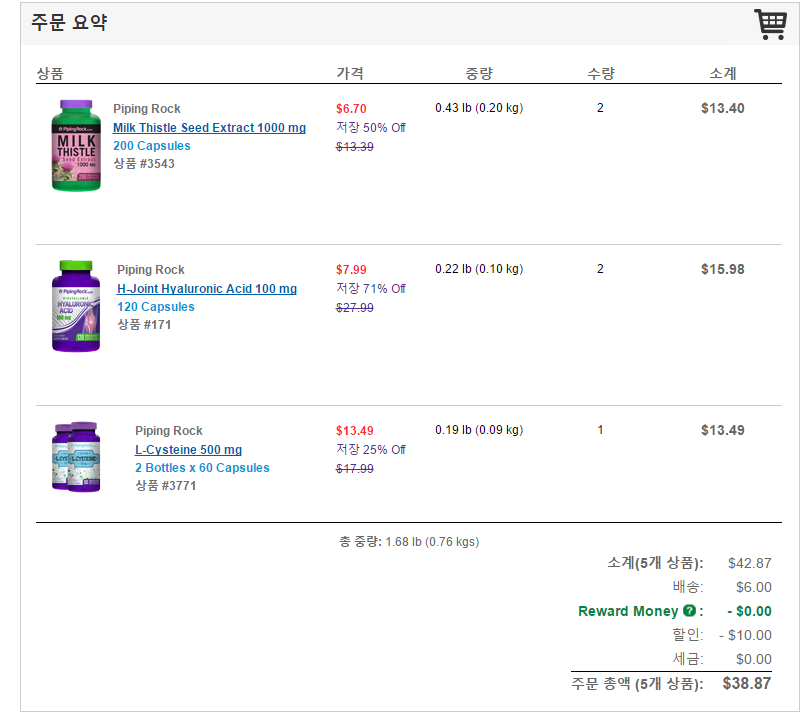
Task: Click the Milk Thistle $6.70 sale price
Action: pos(352,109)
